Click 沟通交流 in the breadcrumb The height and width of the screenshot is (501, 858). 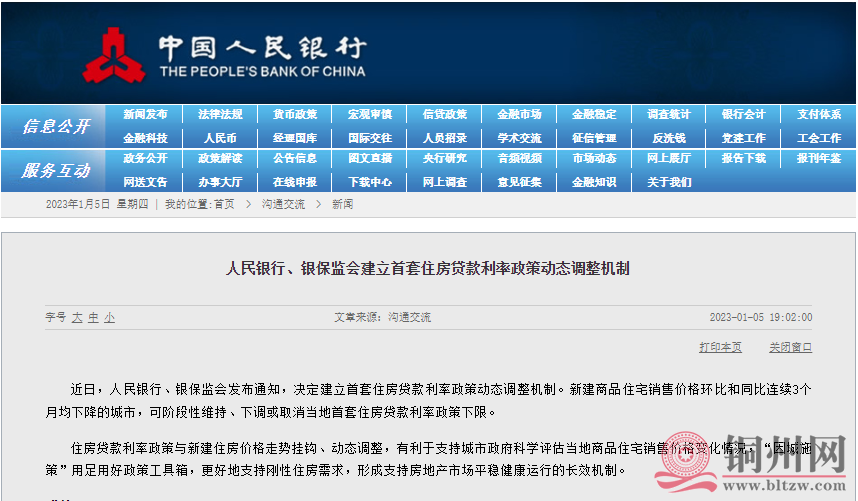pos(283,204)
